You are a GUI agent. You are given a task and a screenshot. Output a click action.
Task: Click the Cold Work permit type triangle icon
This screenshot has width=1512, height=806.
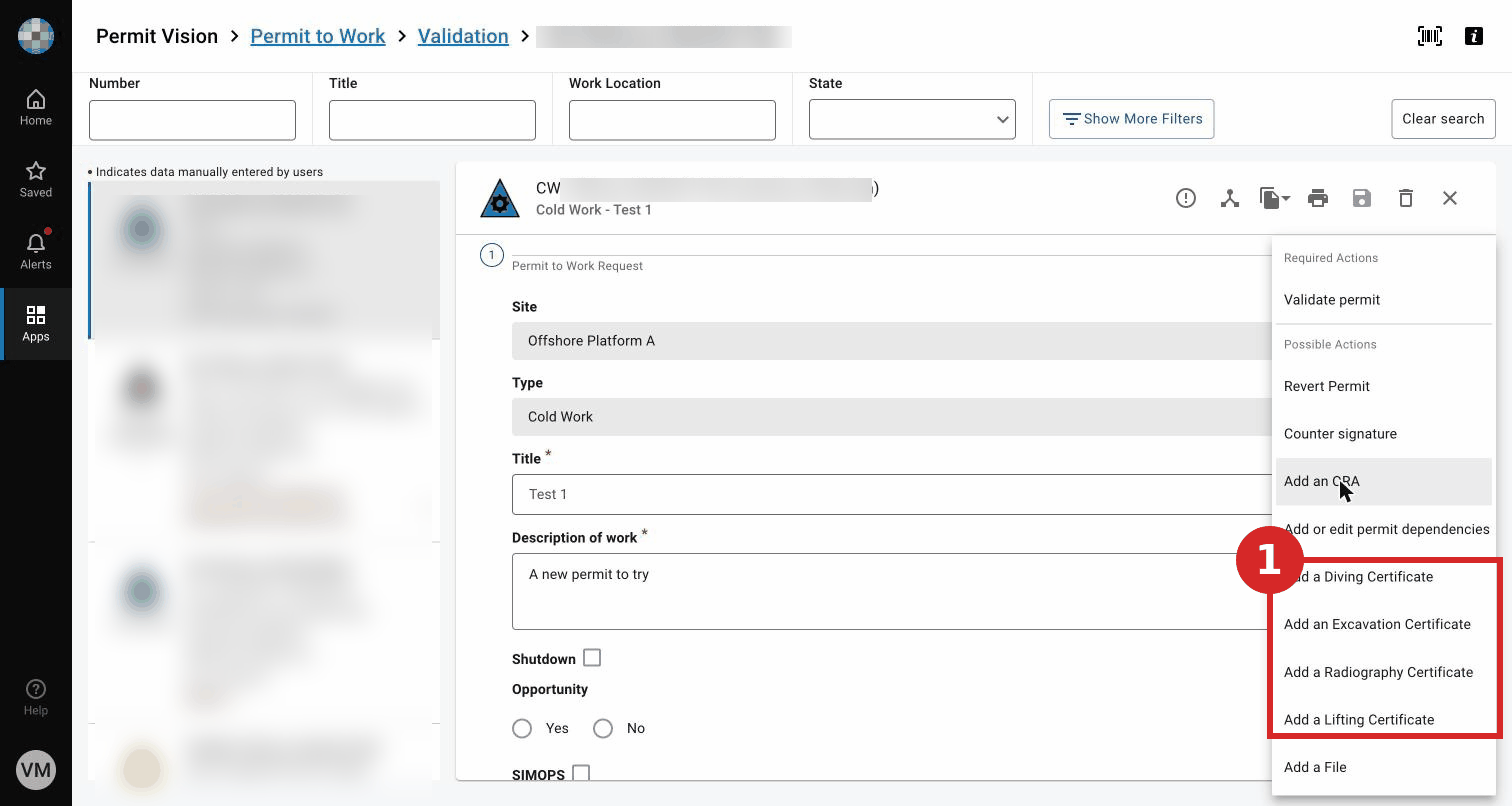[x=500, y=199]
